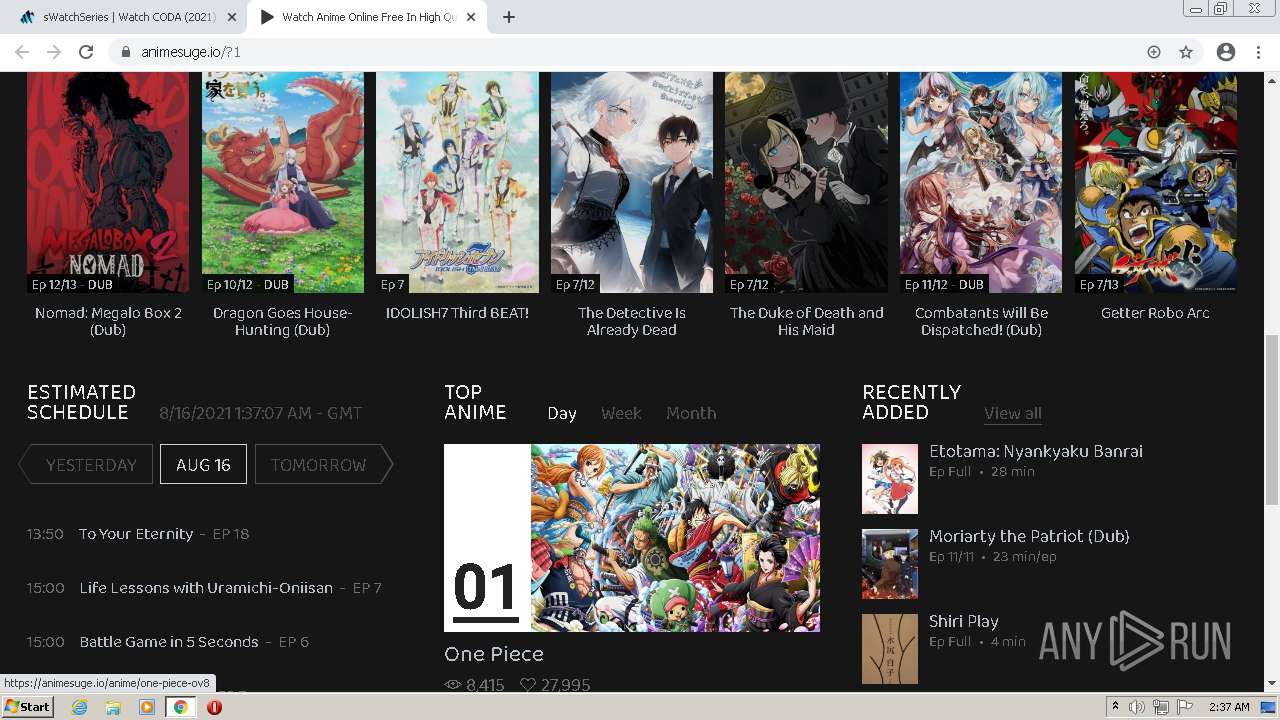
Task: Click the taskbar clock 2:37 AM
Action: click(1229, 707)
